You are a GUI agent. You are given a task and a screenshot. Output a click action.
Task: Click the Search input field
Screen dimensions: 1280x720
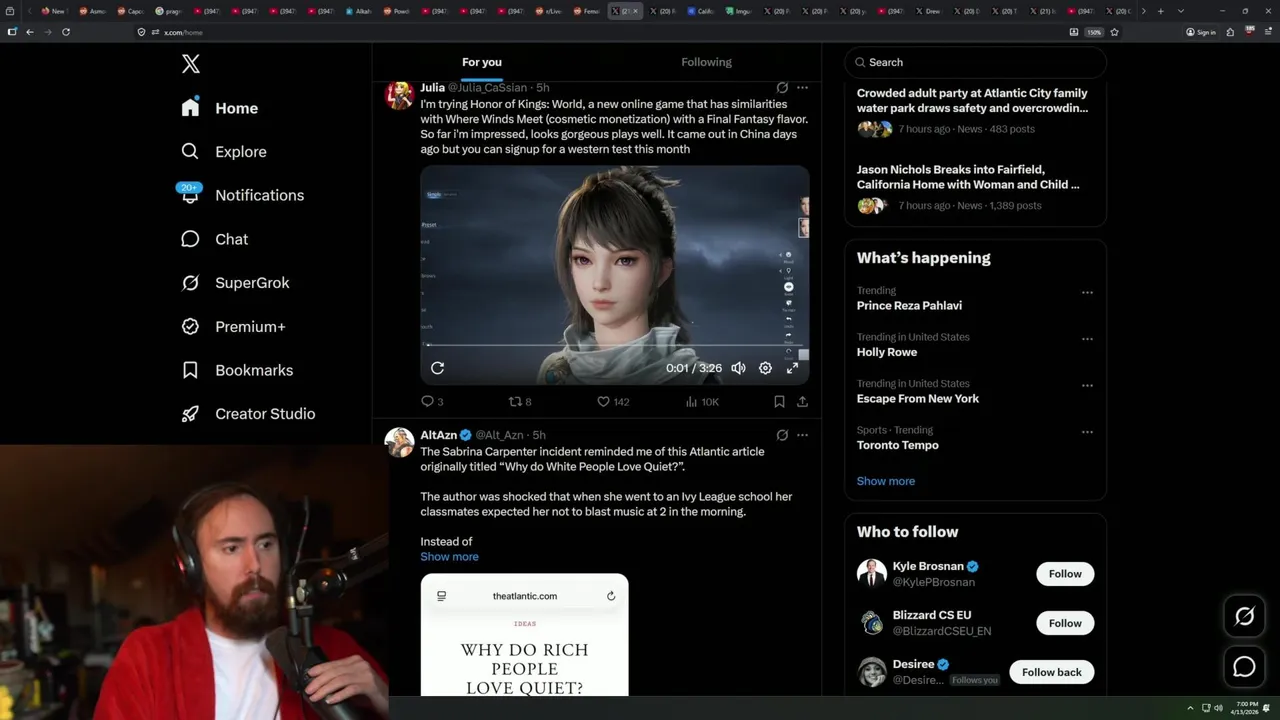(975, 62)
